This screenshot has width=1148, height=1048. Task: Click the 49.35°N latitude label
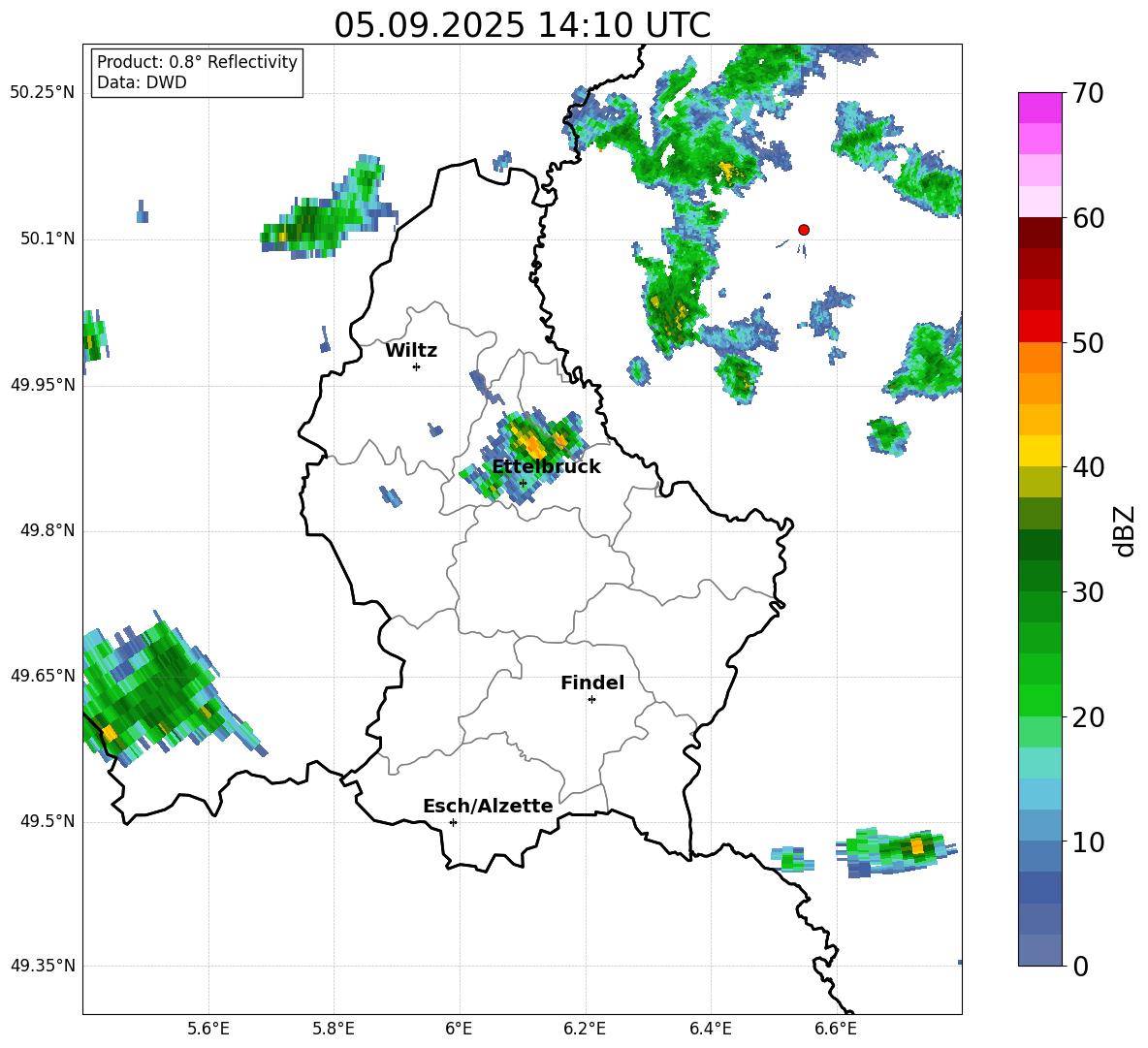coord(43,966)
